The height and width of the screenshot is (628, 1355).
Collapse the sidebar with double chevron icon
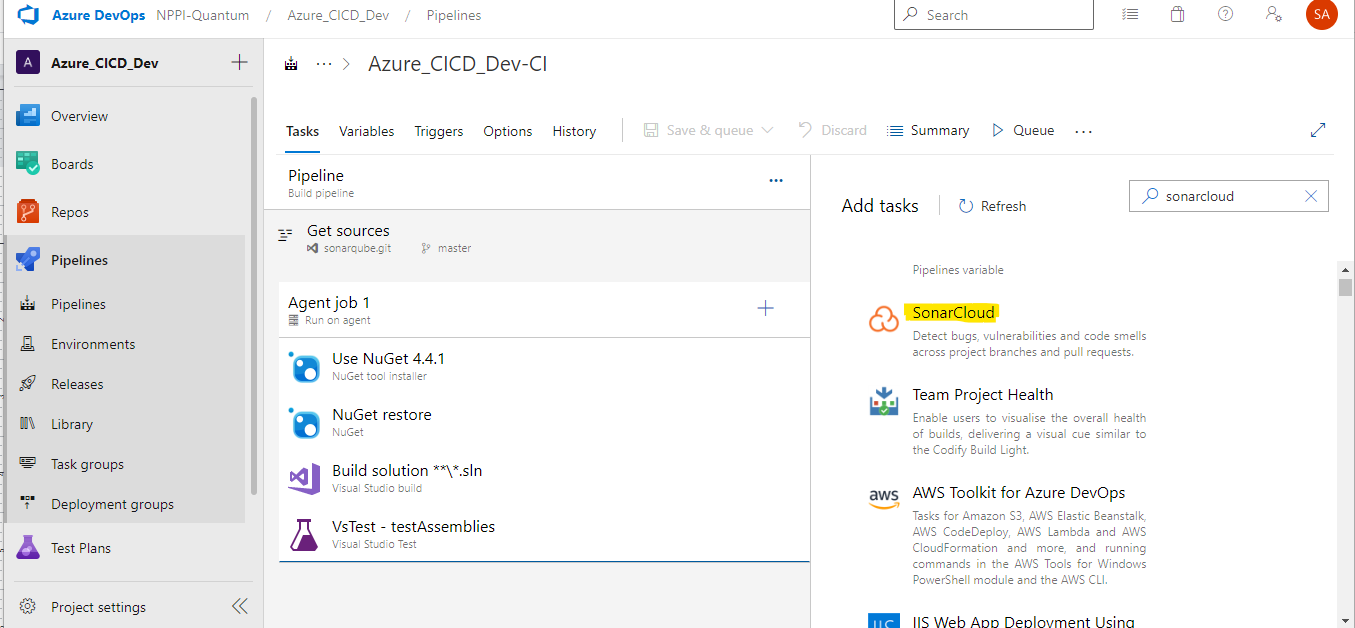coord(239,606)
